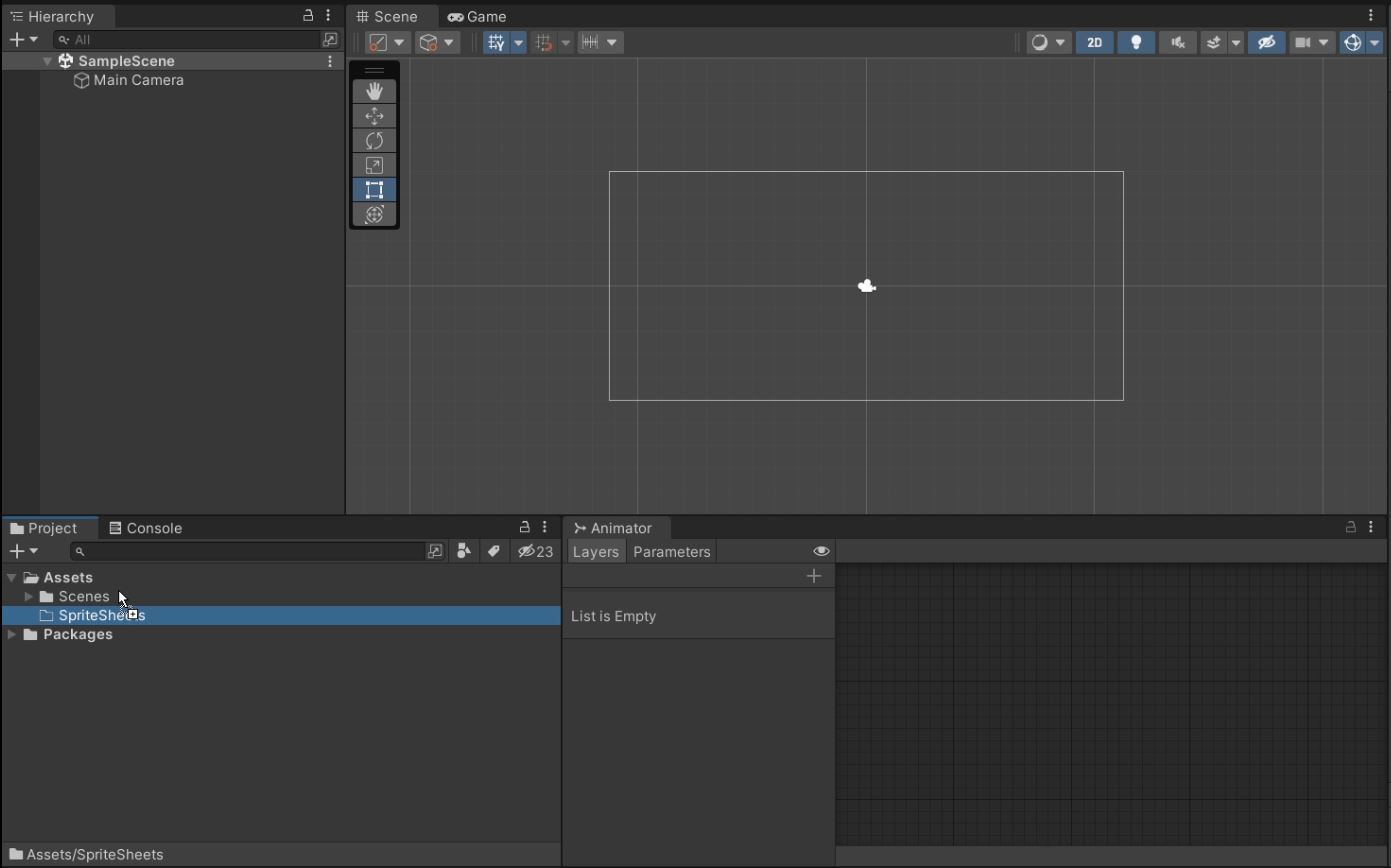Select Main Camera in Hierarchy
The image size is (1391, 868).
[x=138, y=80]
